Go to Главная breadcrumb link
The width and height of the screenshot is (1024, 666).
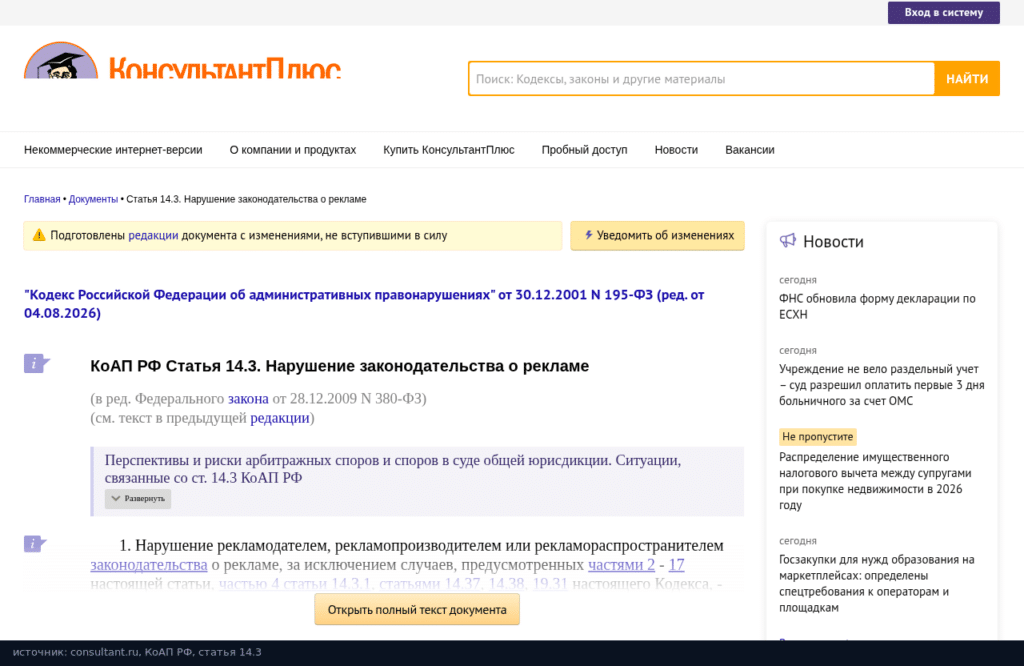42,199
